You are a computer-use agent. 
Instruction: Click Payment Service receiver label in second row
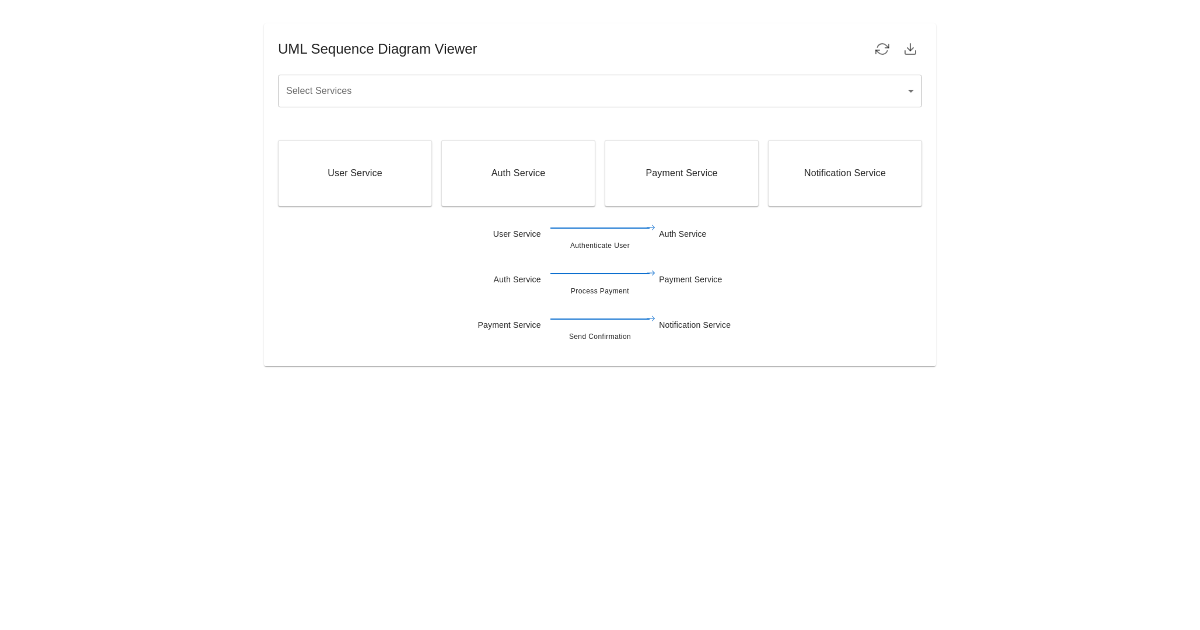point(690,280)
